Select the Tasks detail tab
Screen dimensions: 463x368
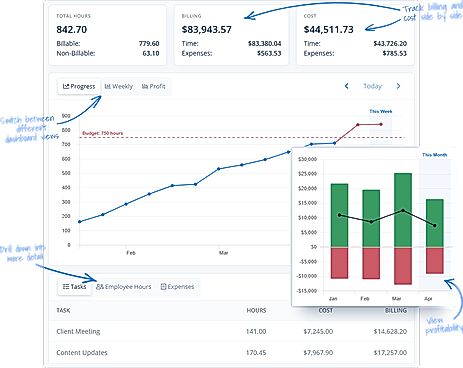tap(74, 287)
